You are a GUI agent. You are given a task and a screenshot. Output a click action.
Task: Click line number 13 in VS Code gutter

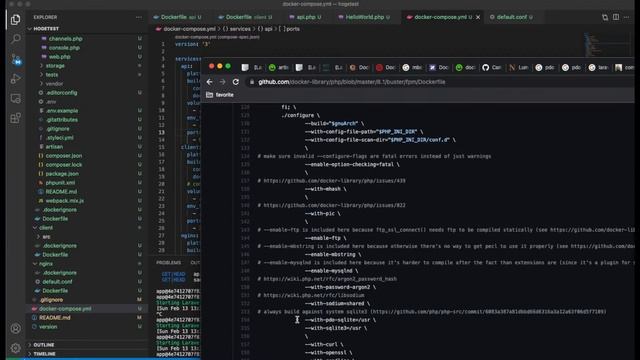pyautogui.click(x=162, y=133)
